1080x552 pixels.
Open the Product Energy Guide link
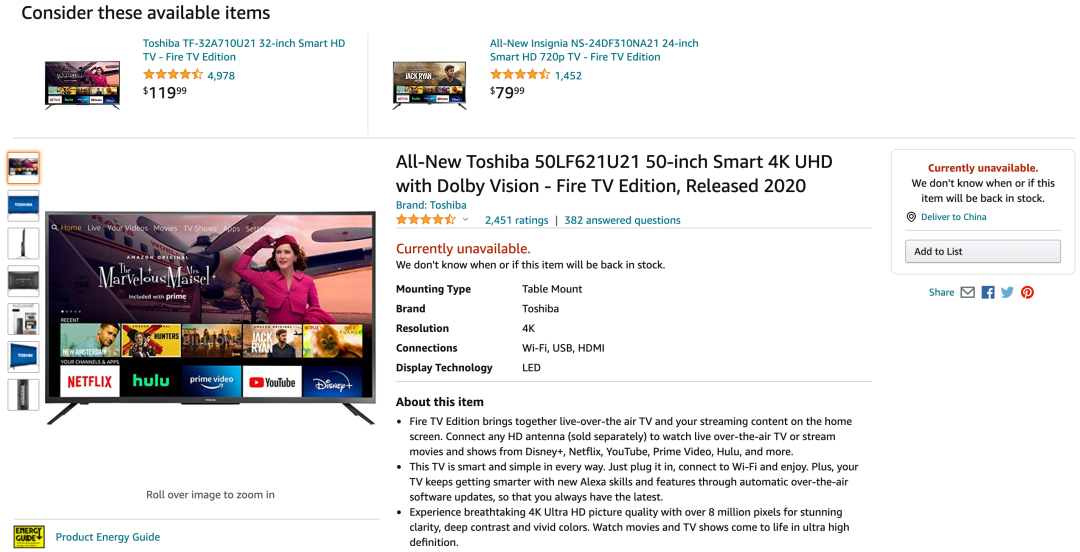(108, 537)
